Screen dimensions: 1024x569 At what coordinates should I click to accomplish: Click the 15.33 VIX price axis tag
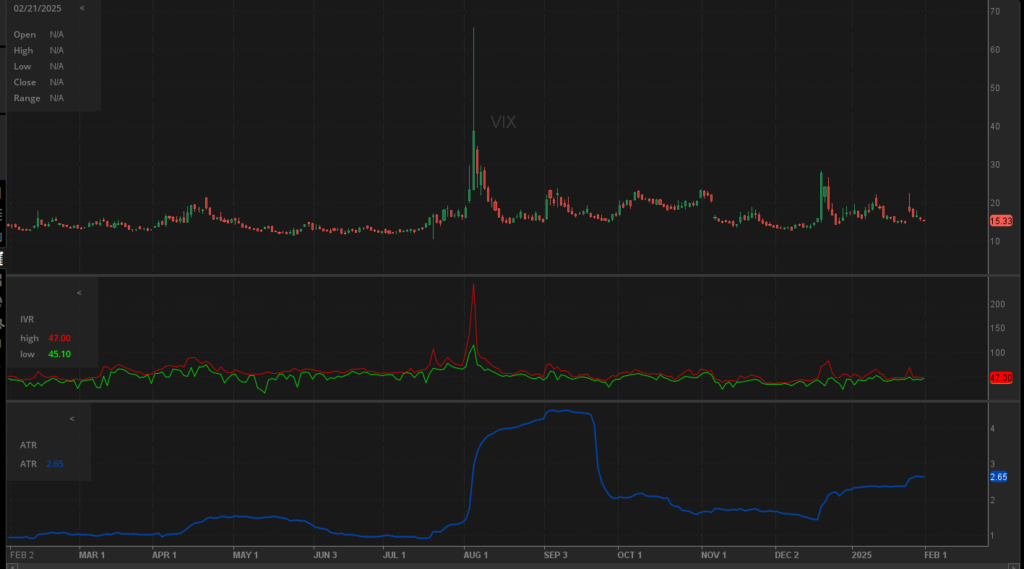coord(1000,220)
